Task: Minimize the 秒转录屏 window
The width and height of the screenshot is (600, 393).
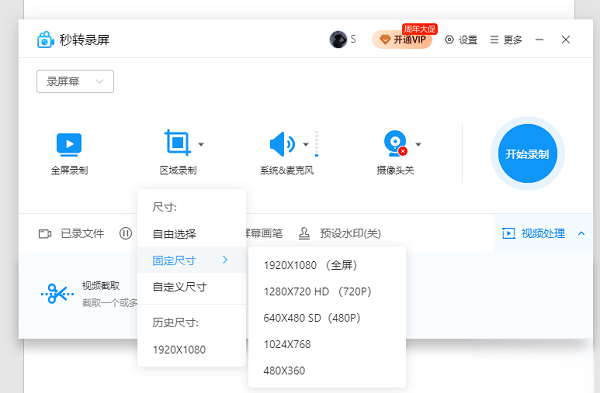Action: pos(540,40)
